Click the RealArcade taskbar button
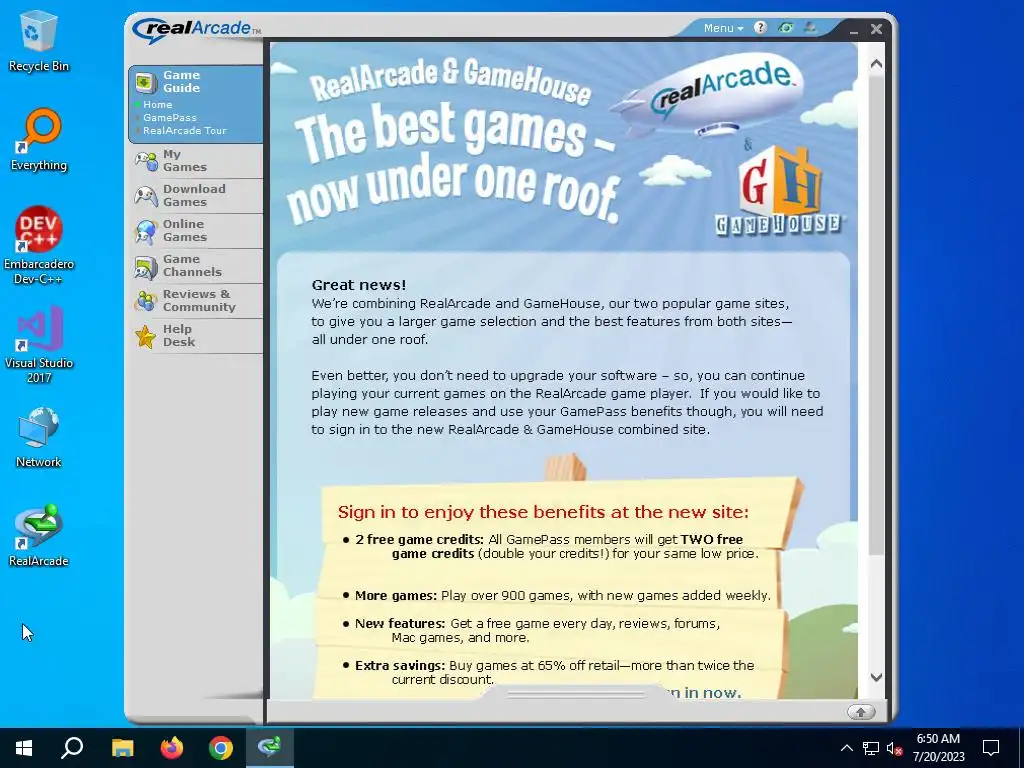 coord(270,748)
